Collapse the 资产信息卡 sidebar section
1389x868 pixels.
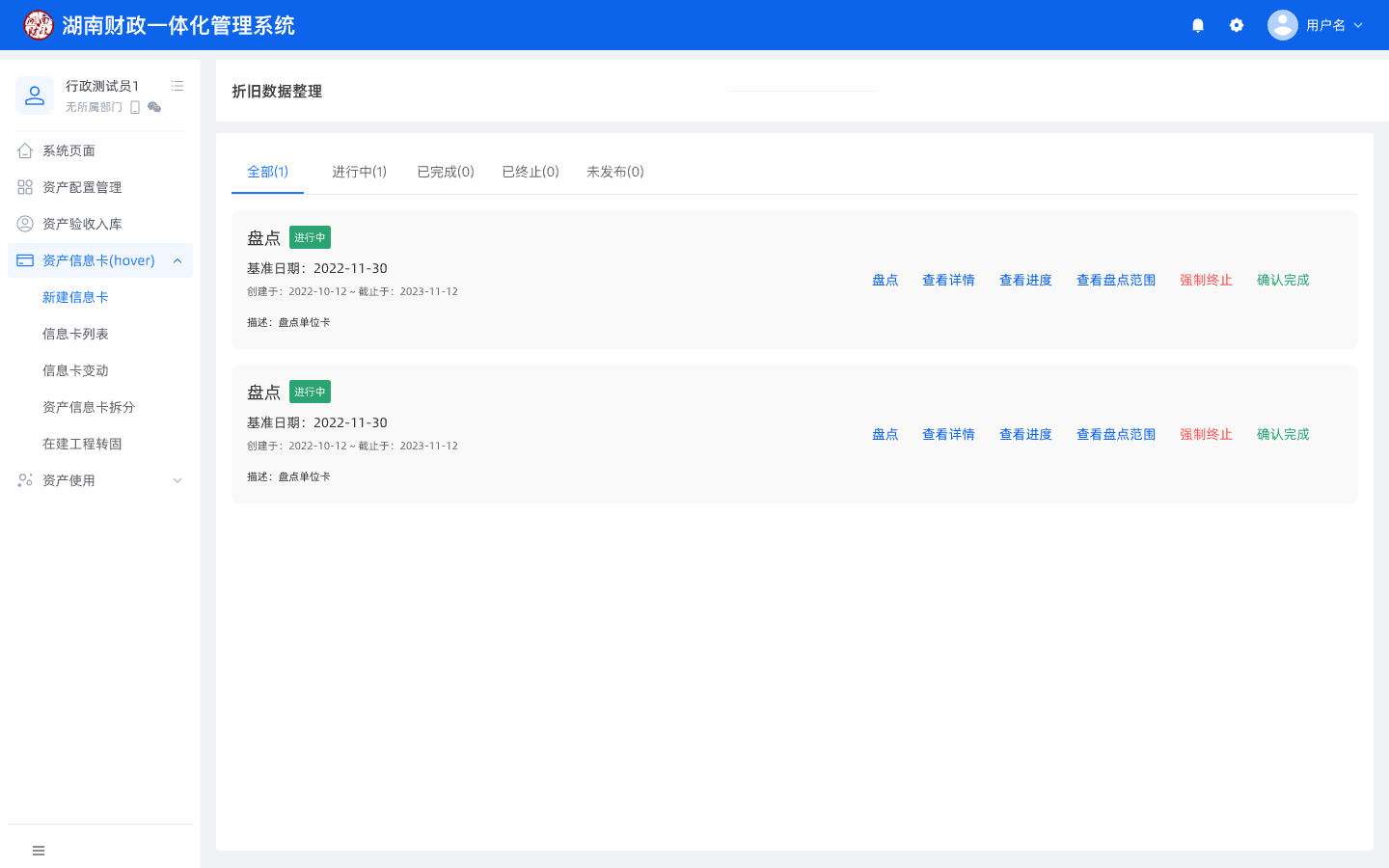177,260
